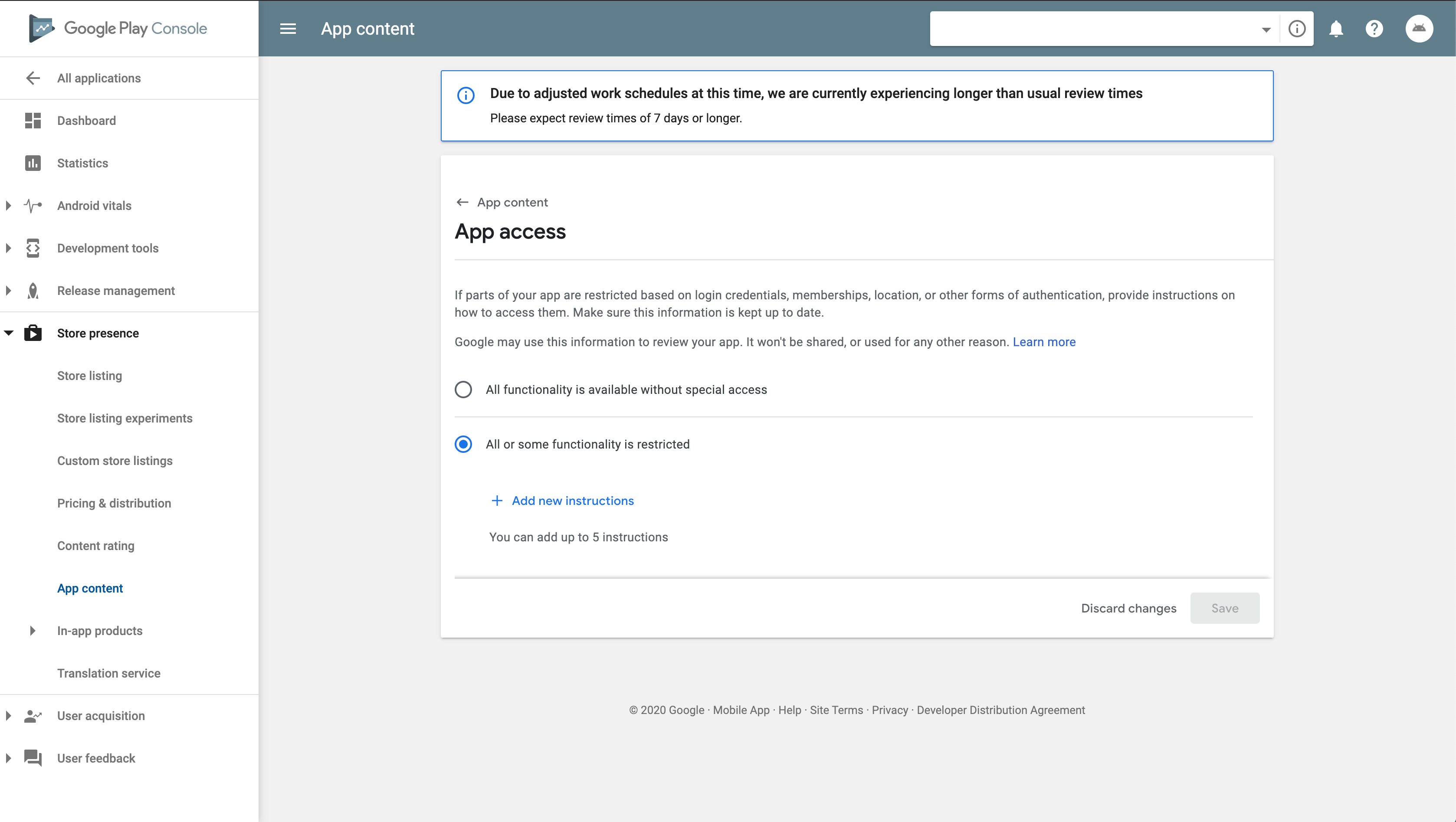The width and height of the screenshot is (1456, 822).
Task: Open Store listing menu item
Action: [89, 376]
